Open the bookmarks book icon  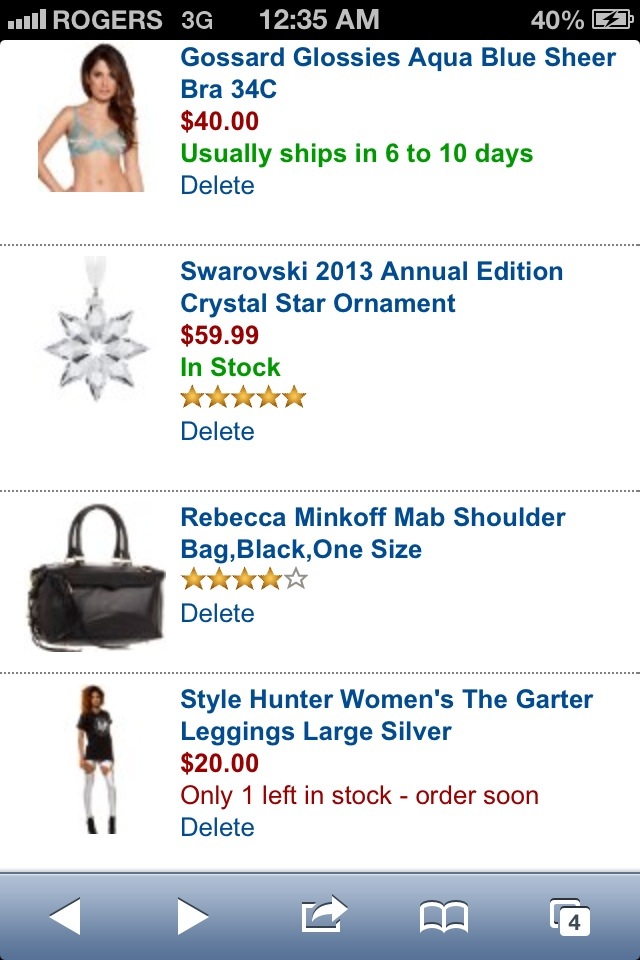pyautogui.click(x=444, y=917)
